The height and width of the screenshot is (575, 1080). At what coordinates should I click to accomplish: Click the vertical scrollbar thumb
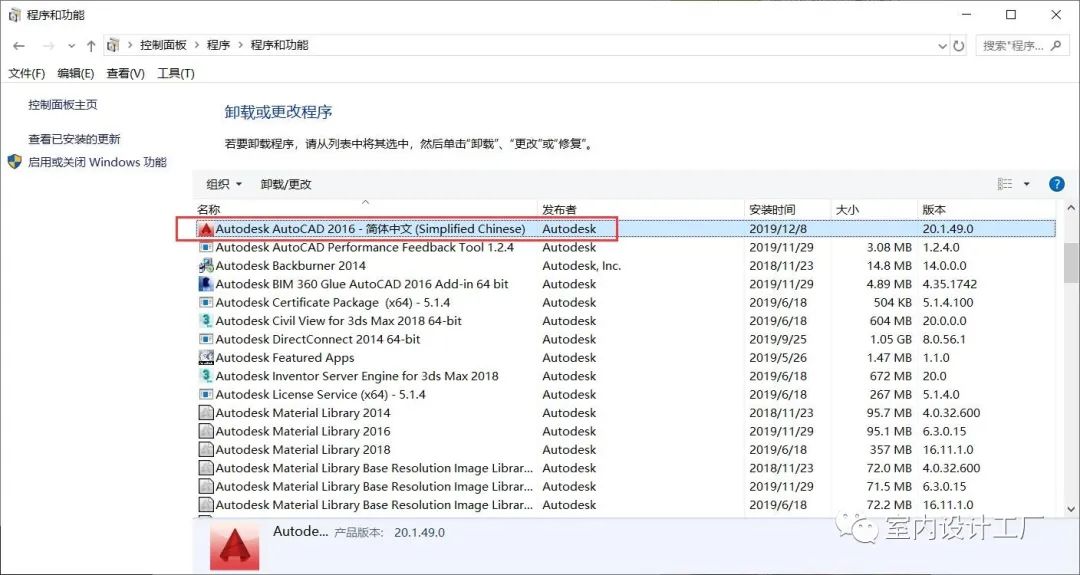coord(1071,262)
